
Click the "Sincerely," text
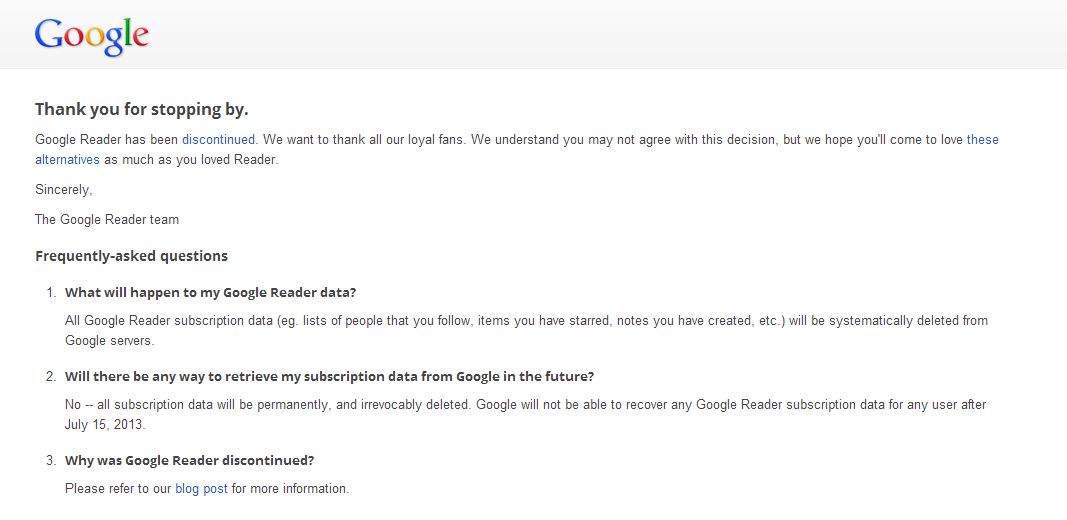point(63,190)
